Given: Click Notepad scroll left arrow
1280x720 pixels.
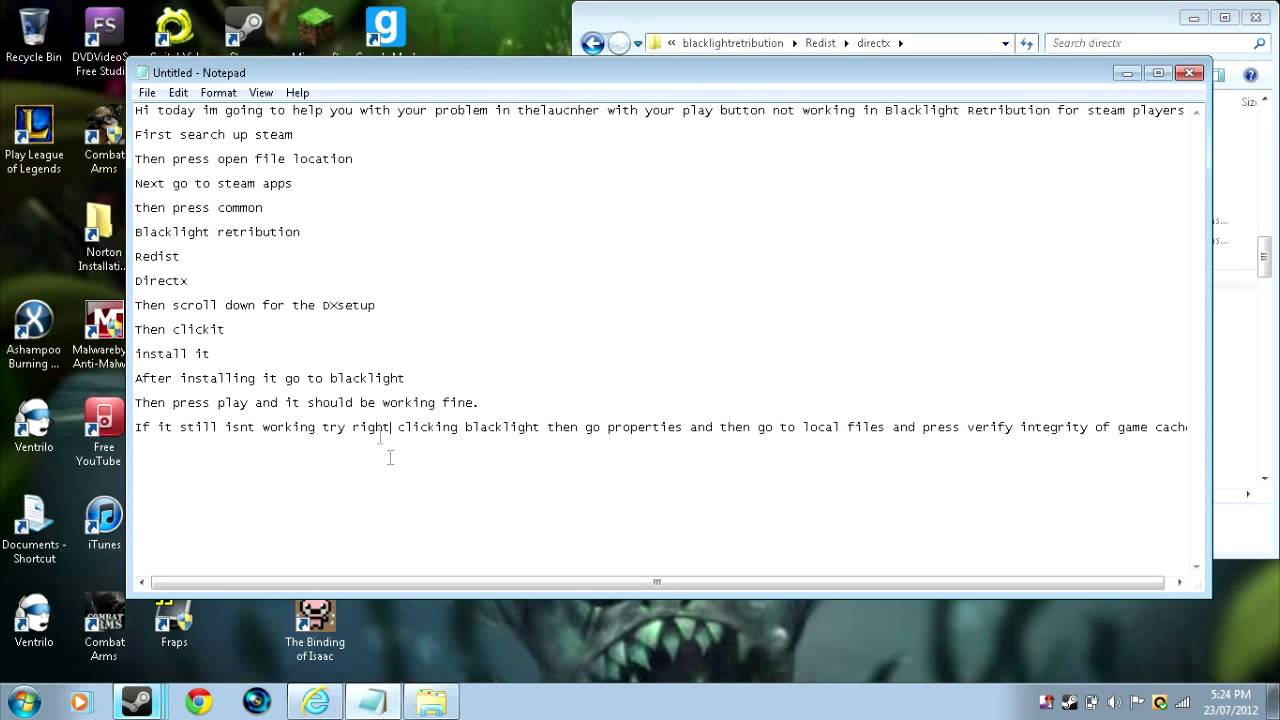Looking at the screenshot, I should 142,582.
